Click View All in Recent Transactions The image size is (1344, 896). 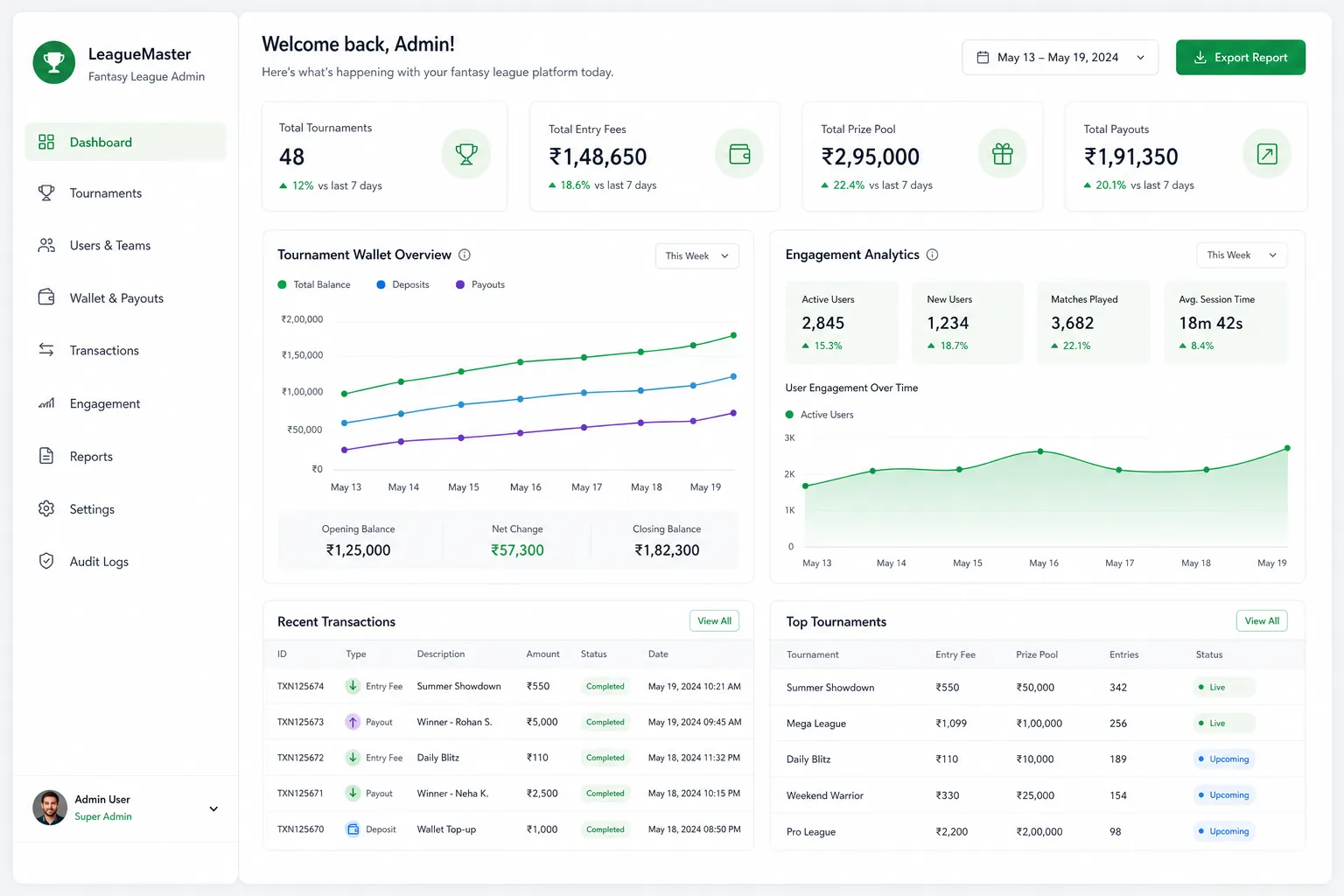coord(714,620)
